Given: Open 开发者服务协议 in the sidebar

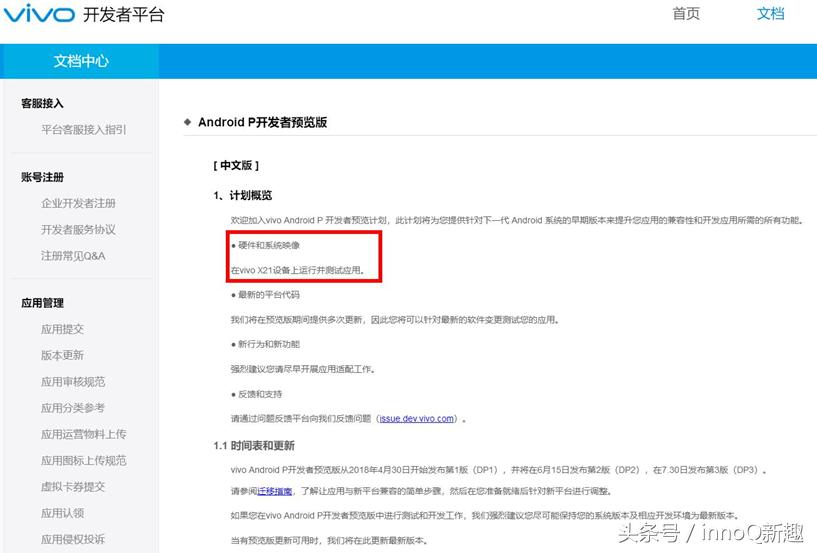Looking at the screenshot, I should (x=78, y=229).
